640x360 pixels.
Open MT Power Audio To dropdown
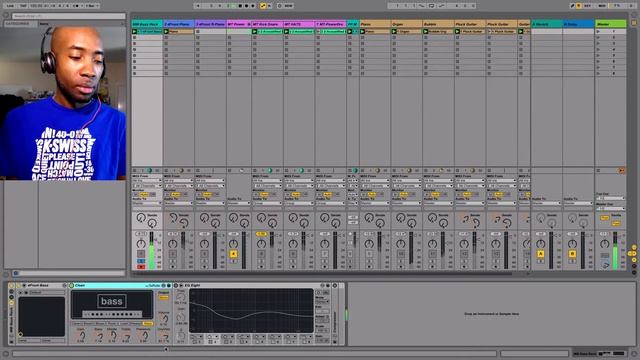239,203
